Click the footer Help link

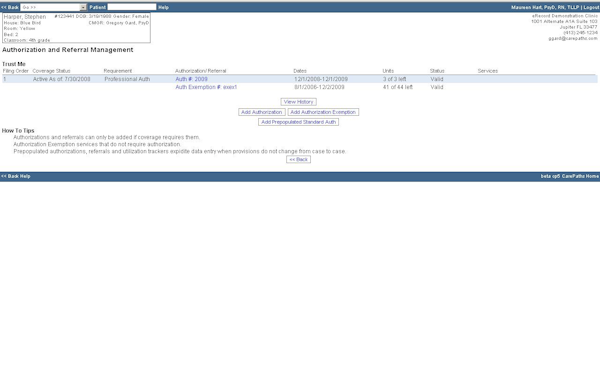(x=25, y=176)
